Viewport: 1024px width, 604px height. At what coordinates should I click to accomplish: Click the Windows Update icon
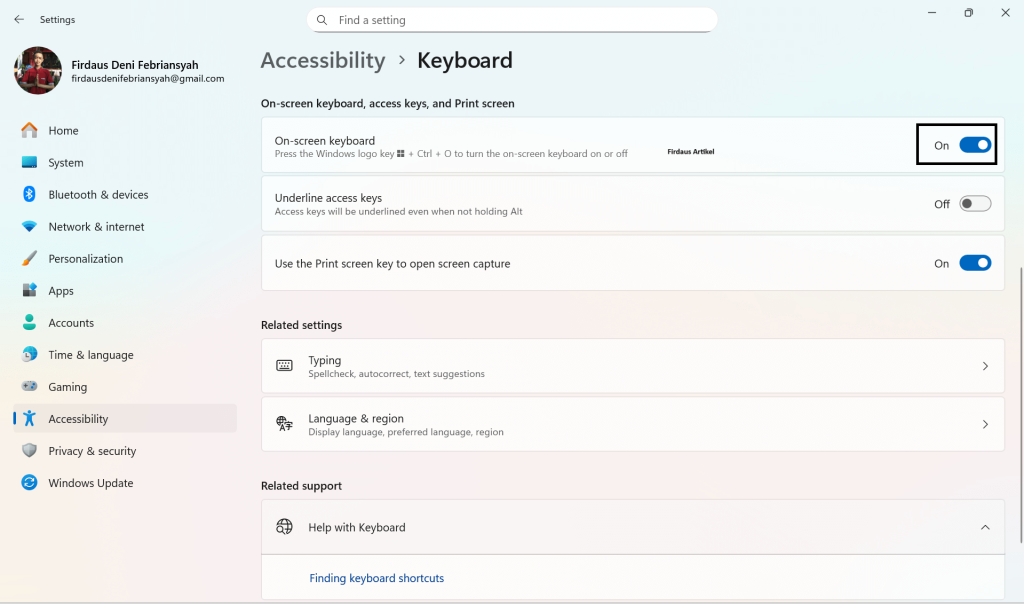click(x=29, y=483)
